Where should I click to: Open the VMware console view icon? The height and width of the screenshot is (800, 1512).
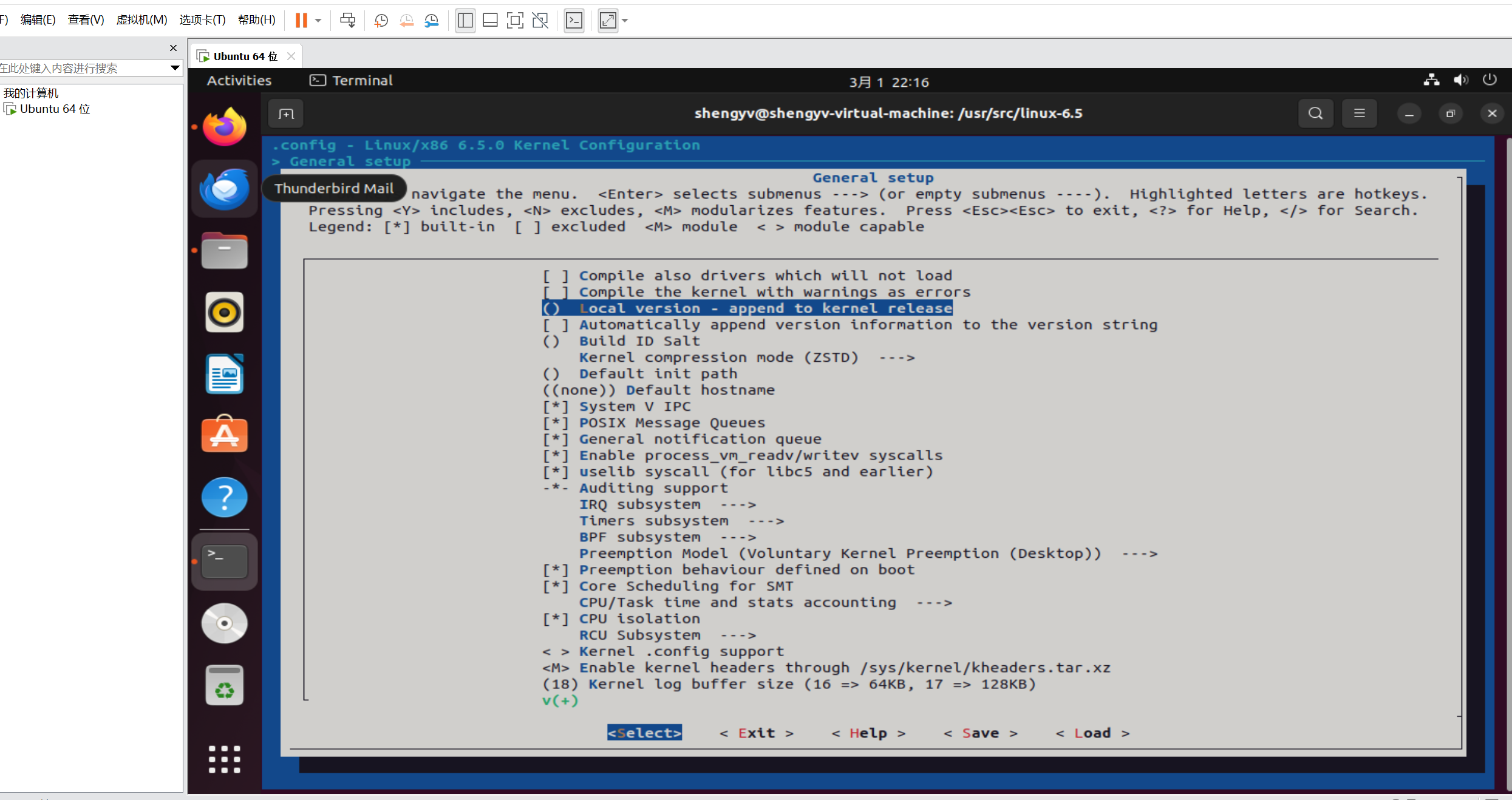[x=574, y=21]
